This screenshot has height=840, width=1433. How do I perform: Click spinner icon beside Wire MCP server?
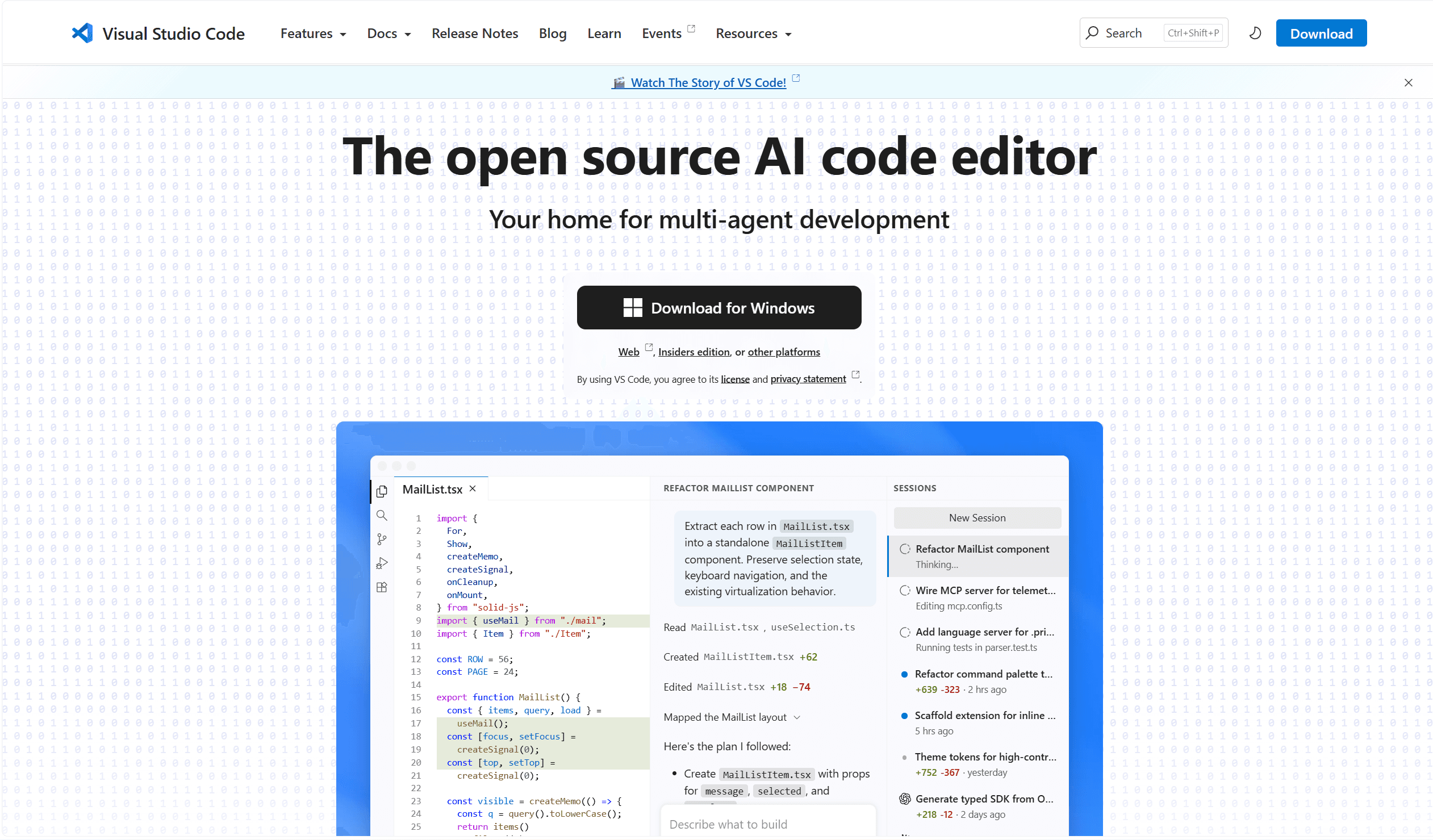pos(905,590)
